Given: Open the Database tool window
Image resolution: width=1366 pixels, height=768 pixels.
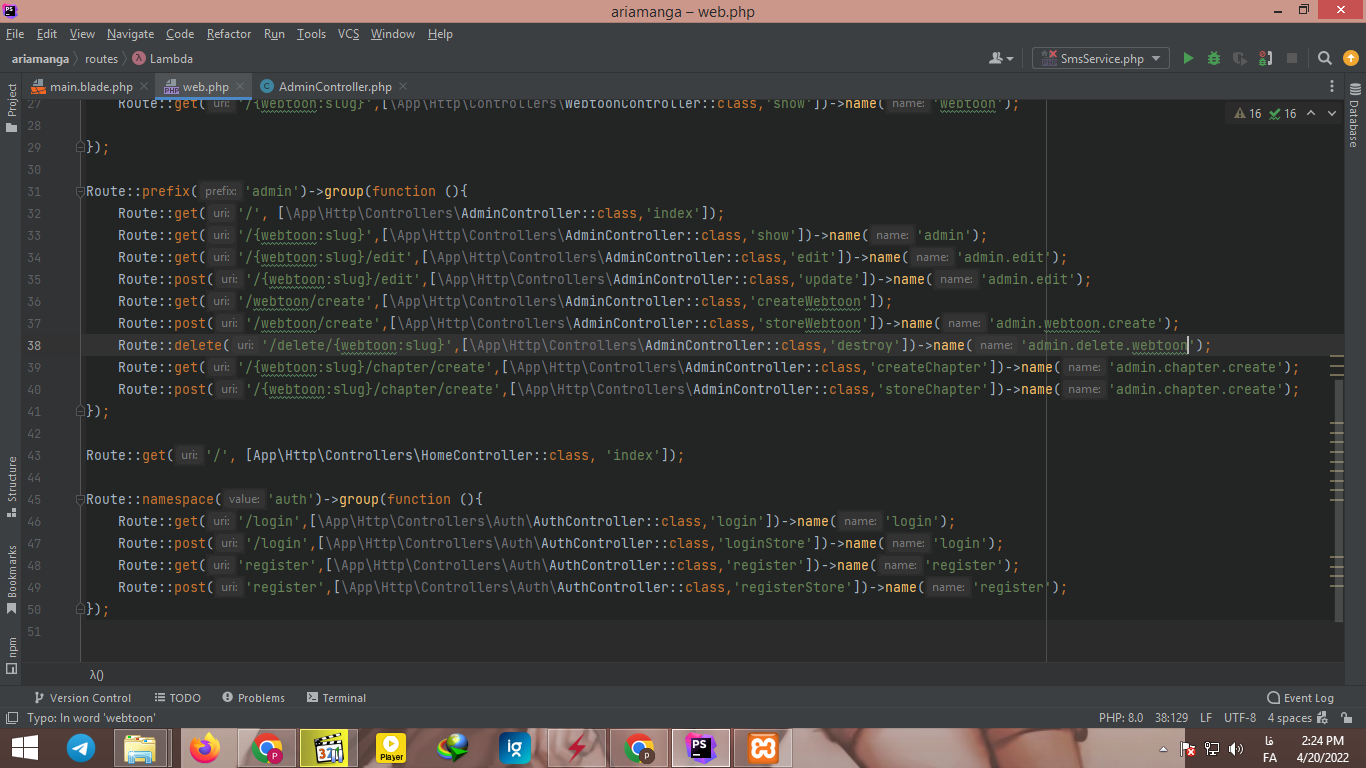Looking at the screenshot, I should coord(1354,123).
